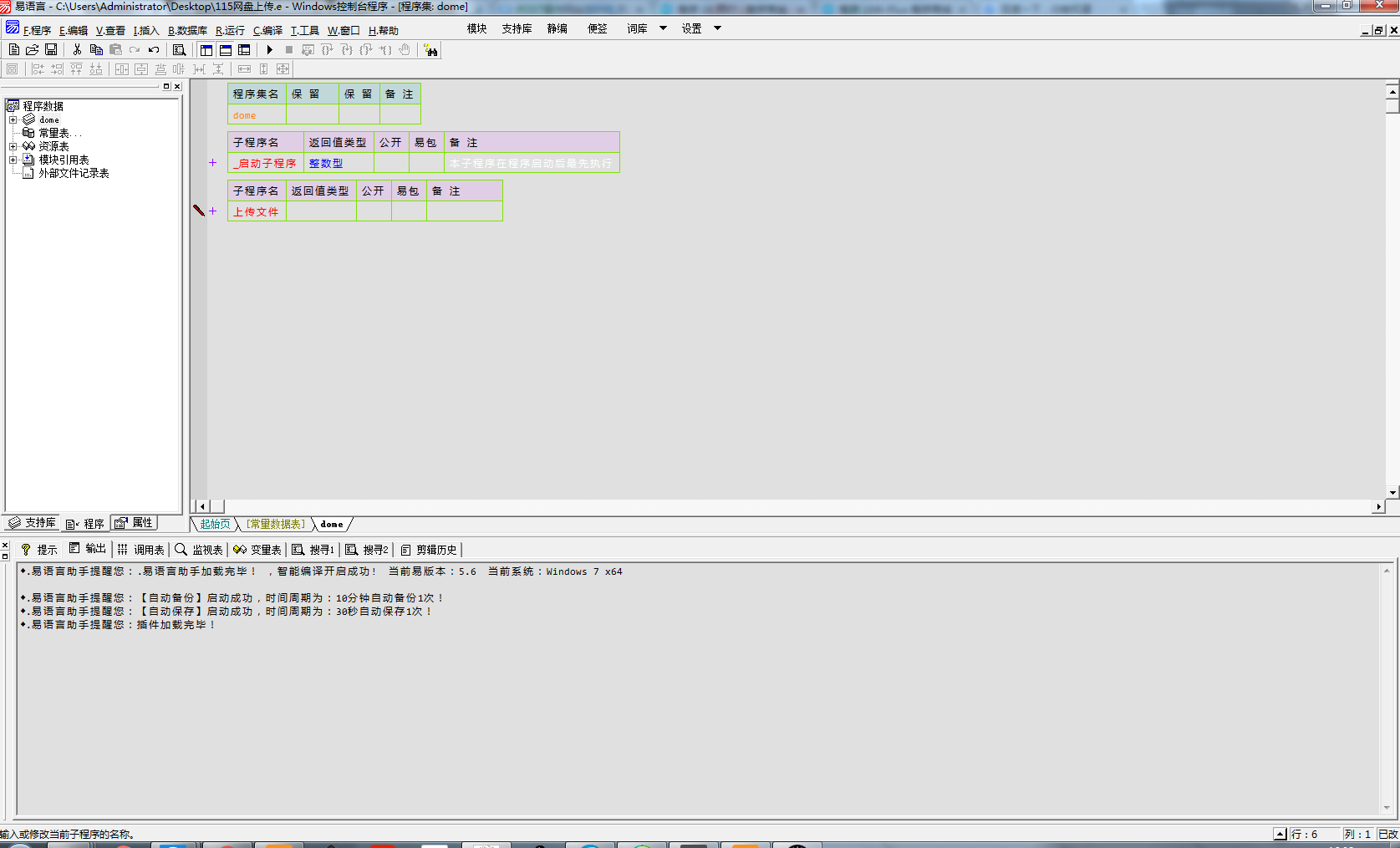Cut selection using the scissors icon

(x=77, y=50)
